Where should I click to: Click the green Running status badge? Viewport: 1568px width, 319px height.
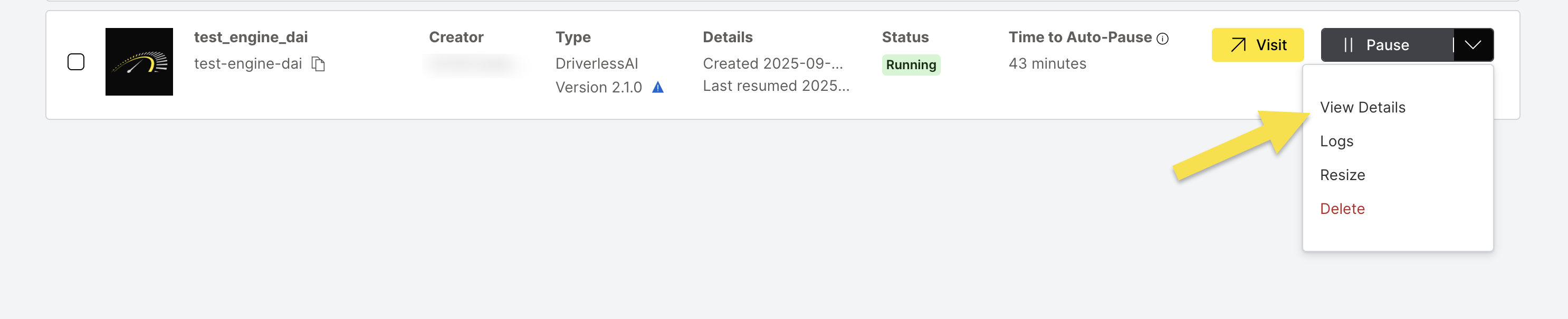(x=911, y=65)
